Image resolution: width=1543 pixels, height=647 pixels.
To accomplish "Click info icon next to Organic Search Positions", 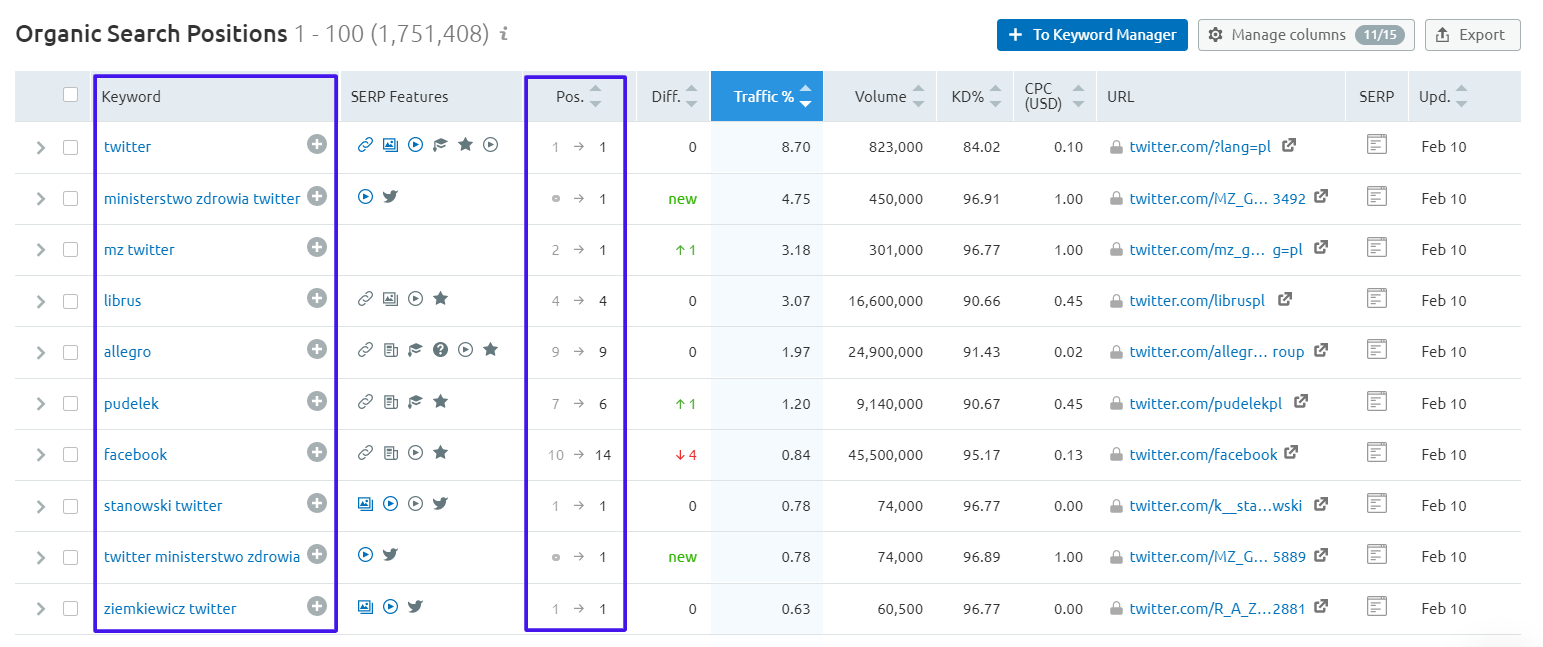I will coord(504,34).
